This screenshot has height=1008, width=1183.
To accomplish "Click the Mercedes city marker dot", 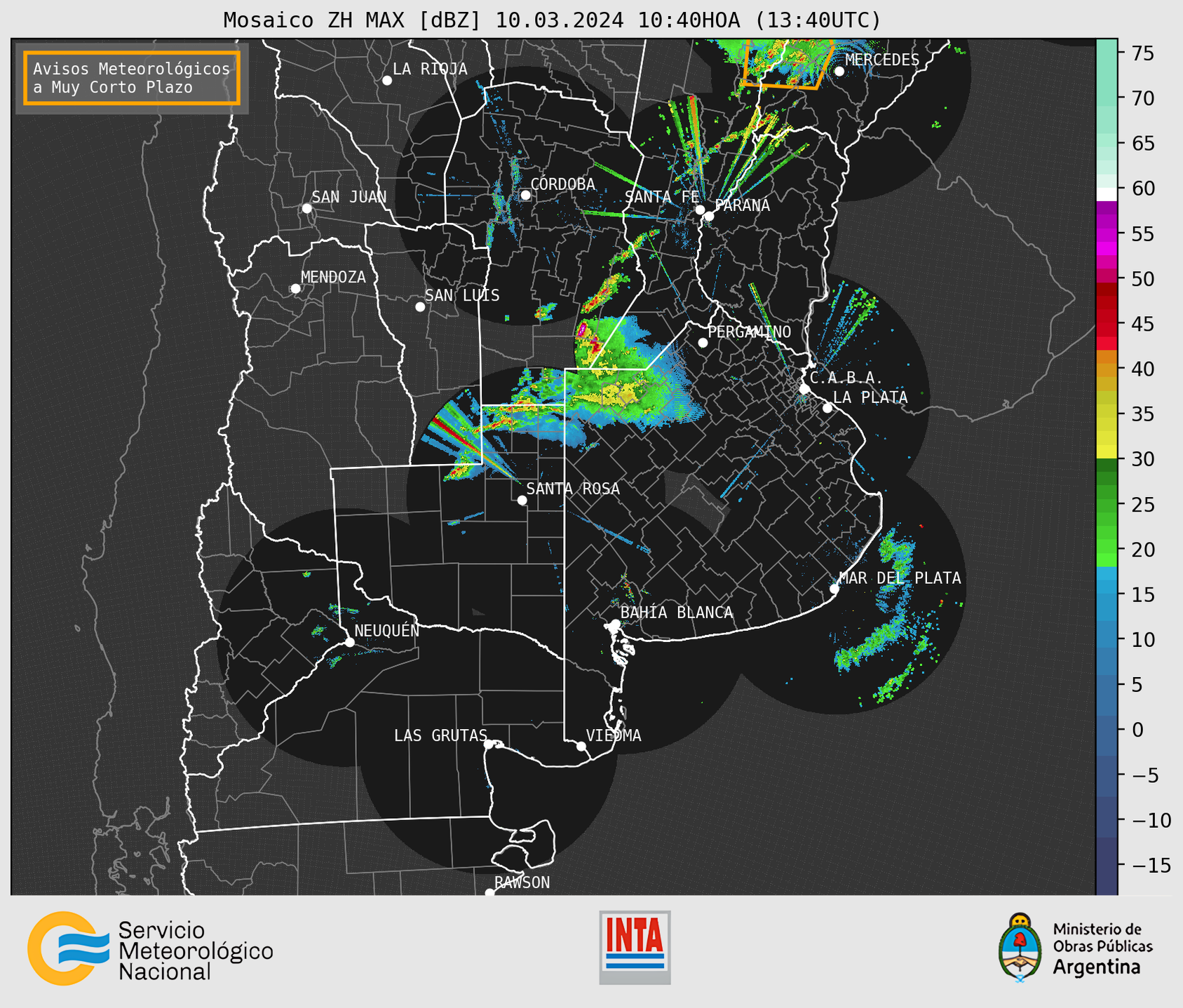I will coord(839,71).
